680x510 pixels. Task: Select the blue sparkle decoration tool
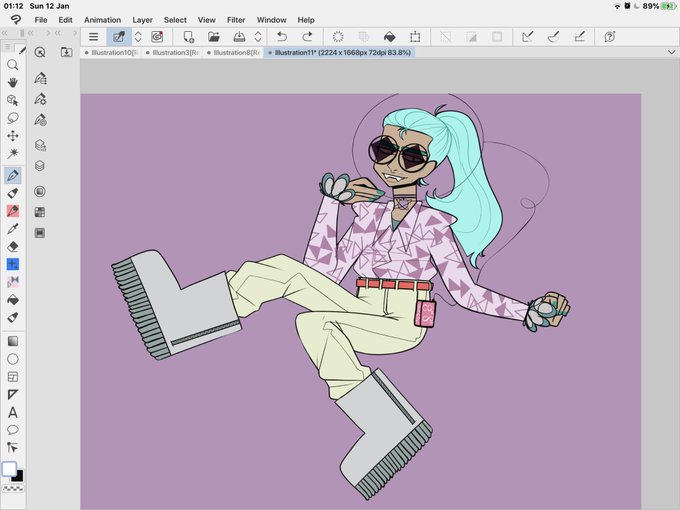pos(13,264)
